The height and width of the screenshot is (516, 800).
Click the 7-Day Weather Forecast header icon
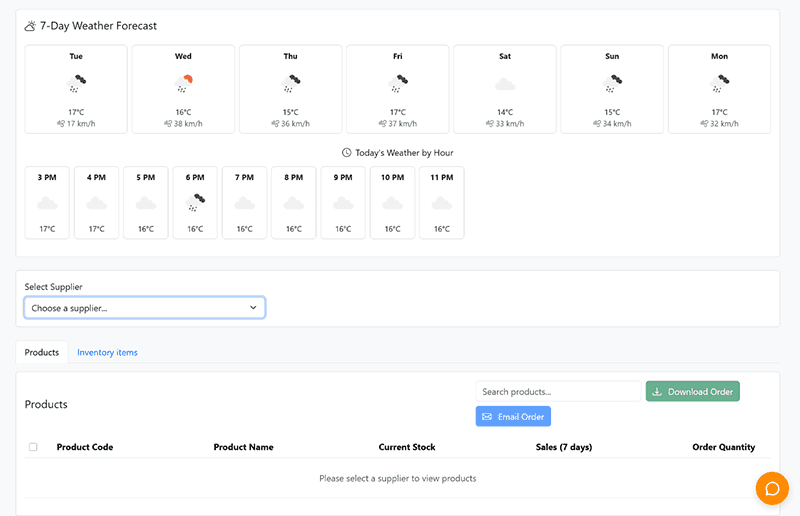click(30, 26)
